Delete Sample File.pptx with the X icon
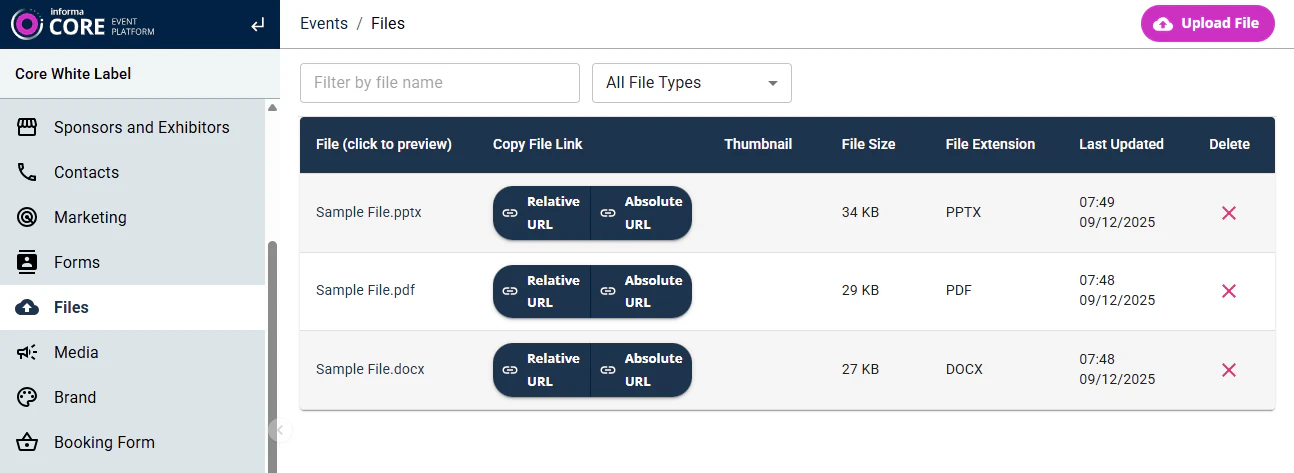This screenshot has height=473, width=1294. pos(1229,213)
